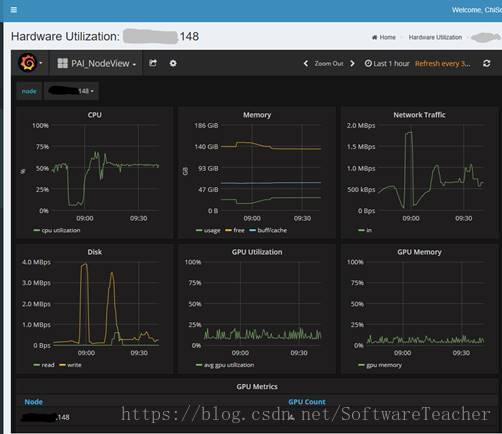Toggle the cpu utilization legend series
The height and width of the screenshot is (434, 502).
coord(57,230)
